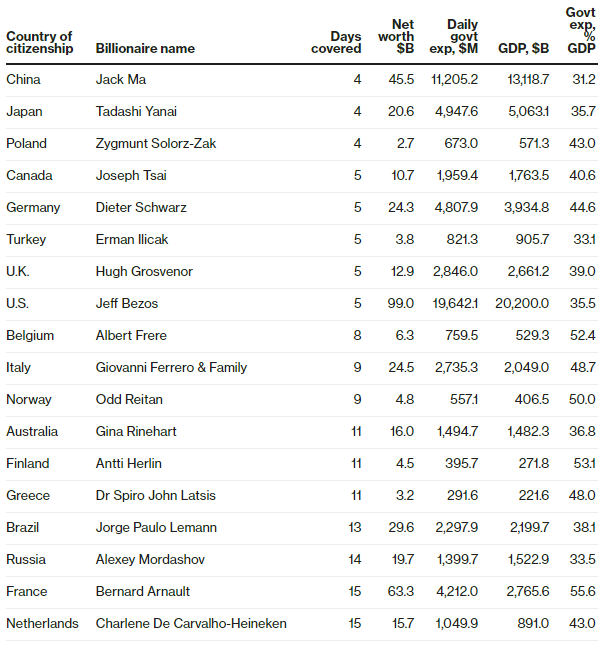Click Charlene De Carvalho-Heineken's name
The height and width of the screenshot is (653, 598).
pyautogui.click(x=191, y=623)
